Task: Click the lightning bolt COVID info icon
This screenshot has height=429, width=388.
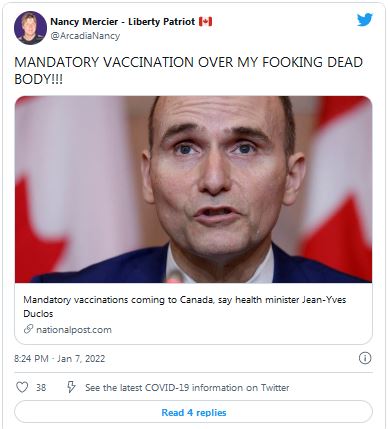Action: click(71, 387)
